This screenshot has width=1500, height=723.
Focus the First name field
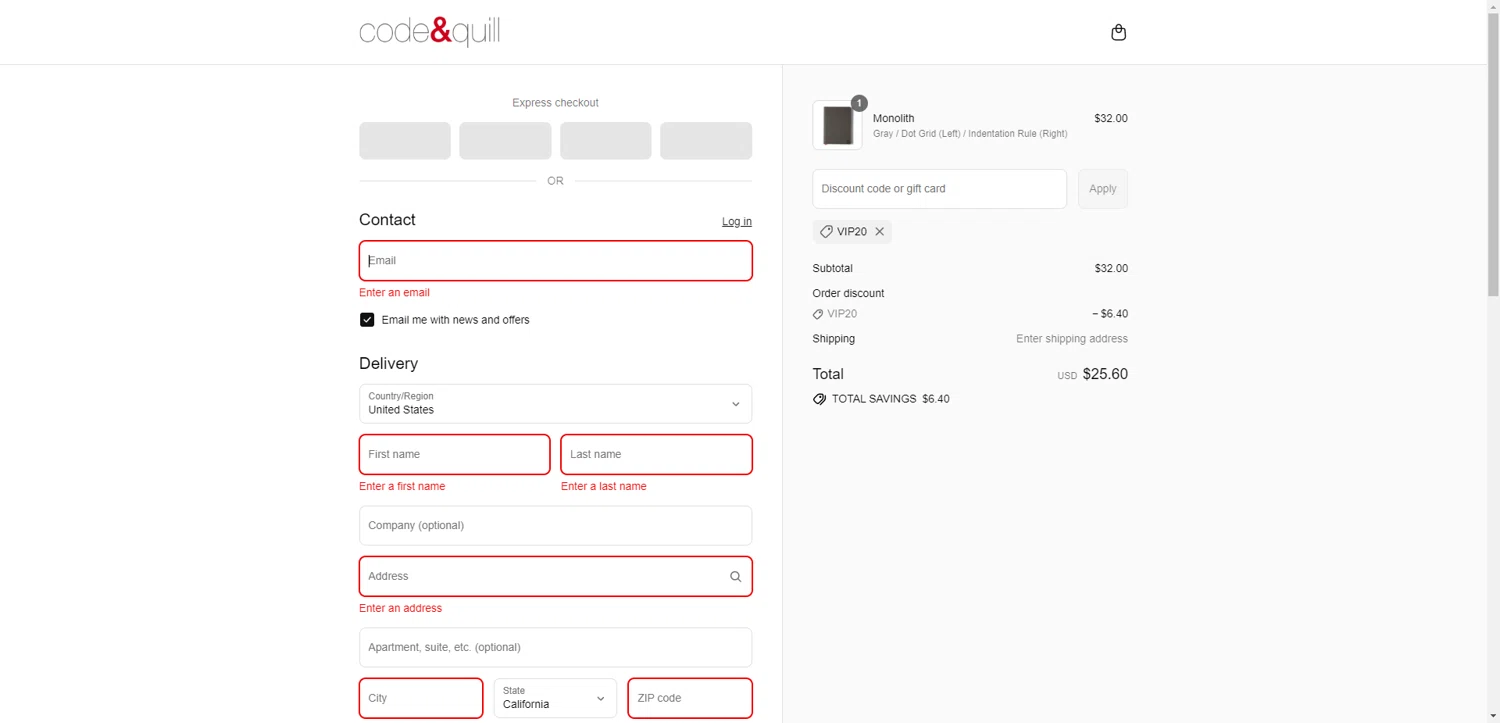tap(455, 454)
